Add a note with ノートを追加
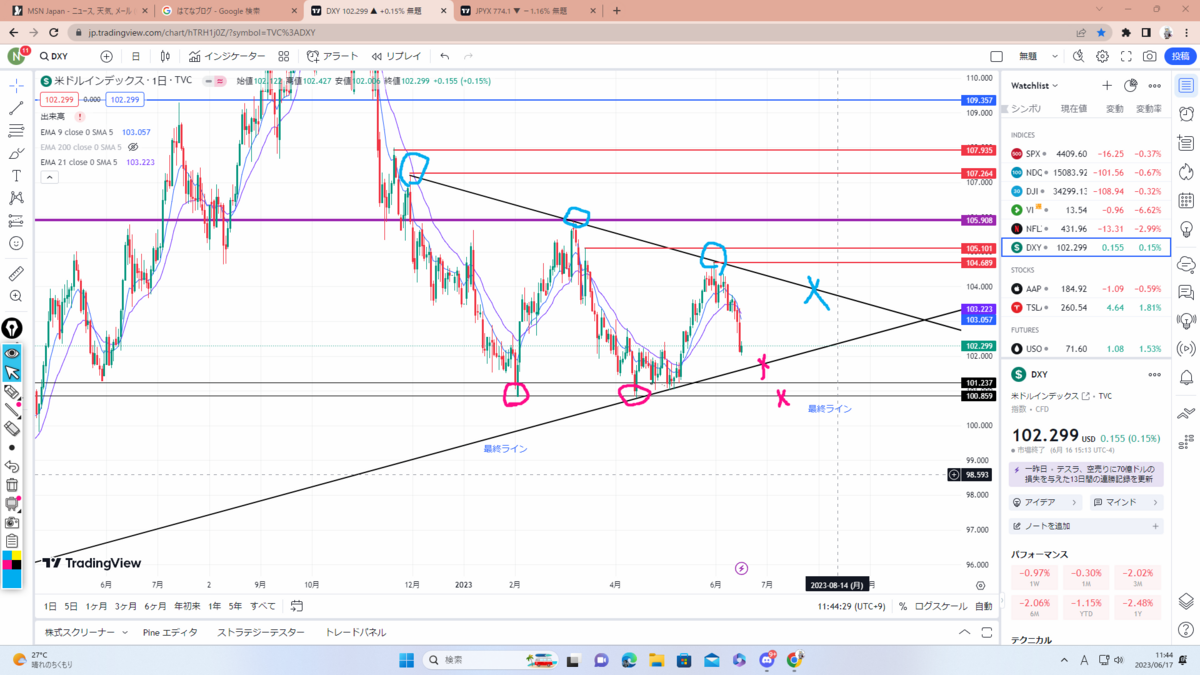The height and width of the screenshot is (675, 1200). tap(1086, 526)
